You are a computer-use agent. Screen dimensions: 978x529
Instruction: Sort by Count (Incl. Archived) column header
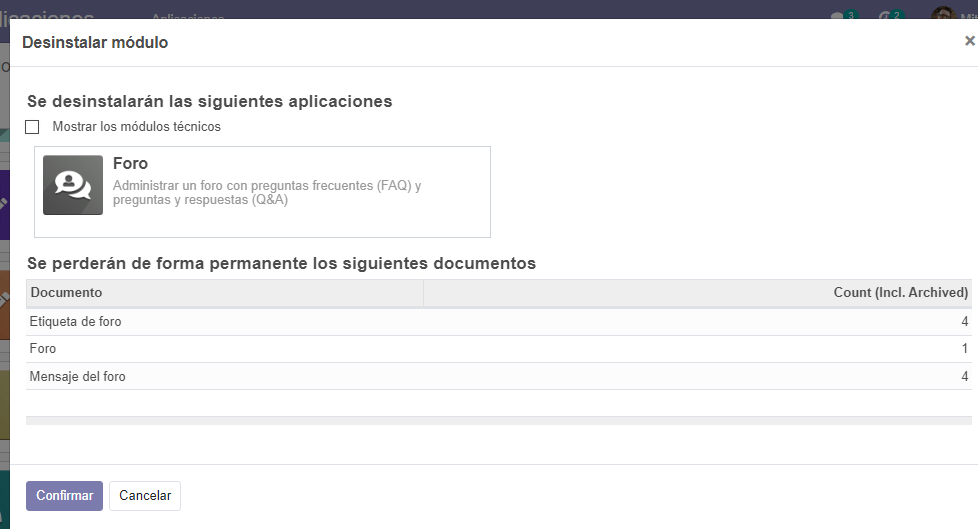(900, 292)
